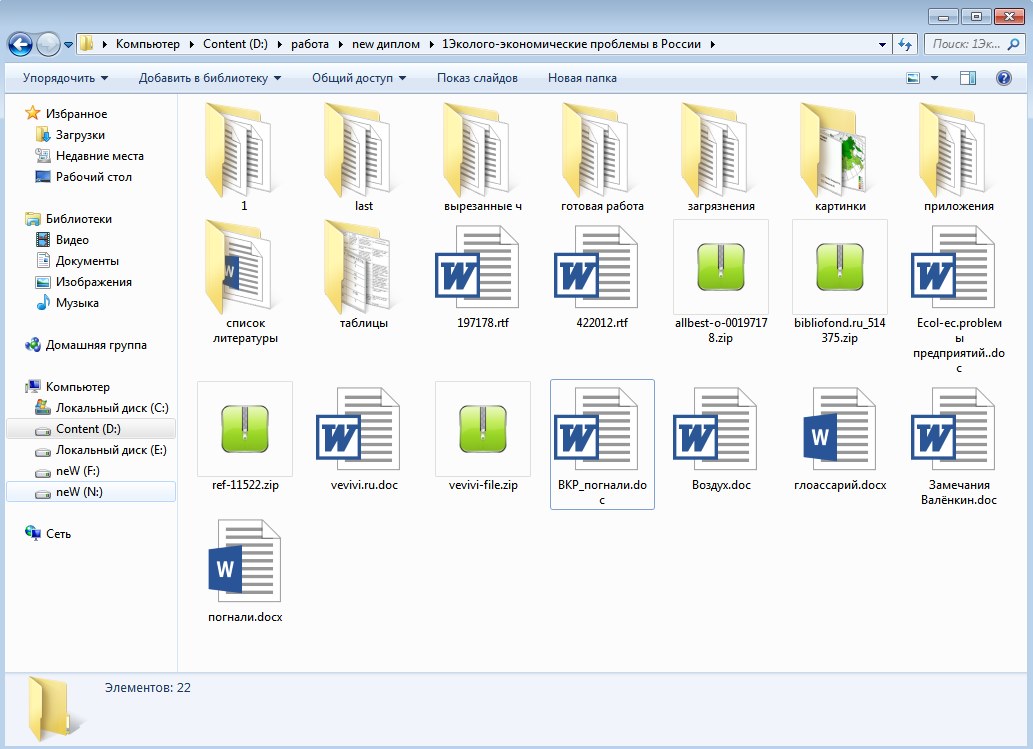Expand arrow after Компьютер in breadcrumb
Screen dimensions: 1033x749
[x=191, y=44]
